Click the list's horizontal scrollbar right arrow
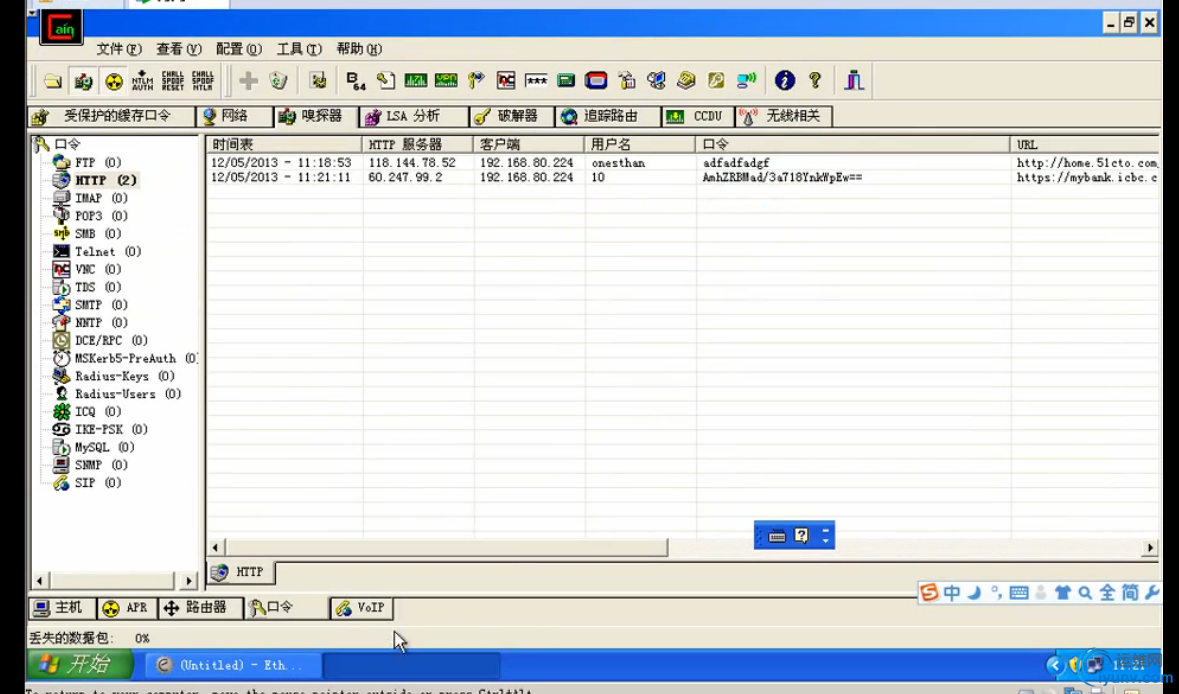The height and width of the screenshot is (694, 1179). (1150, 548)
